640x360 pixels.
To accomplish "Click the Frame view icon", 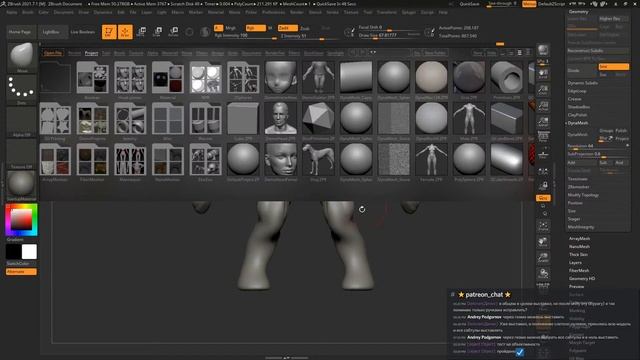I will [x=543, y=226].
